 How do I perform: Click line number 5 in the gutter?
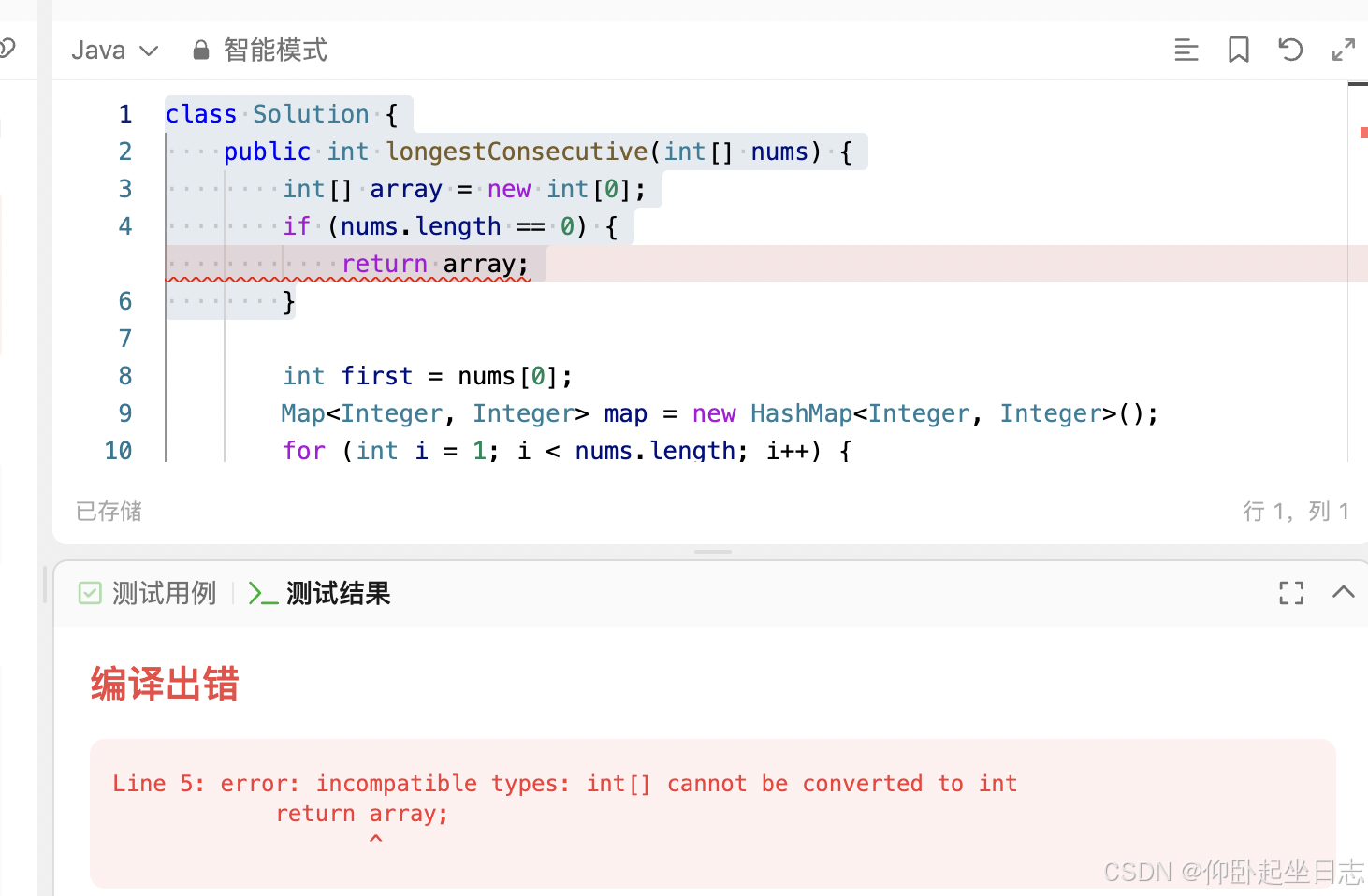click(125, 264)
